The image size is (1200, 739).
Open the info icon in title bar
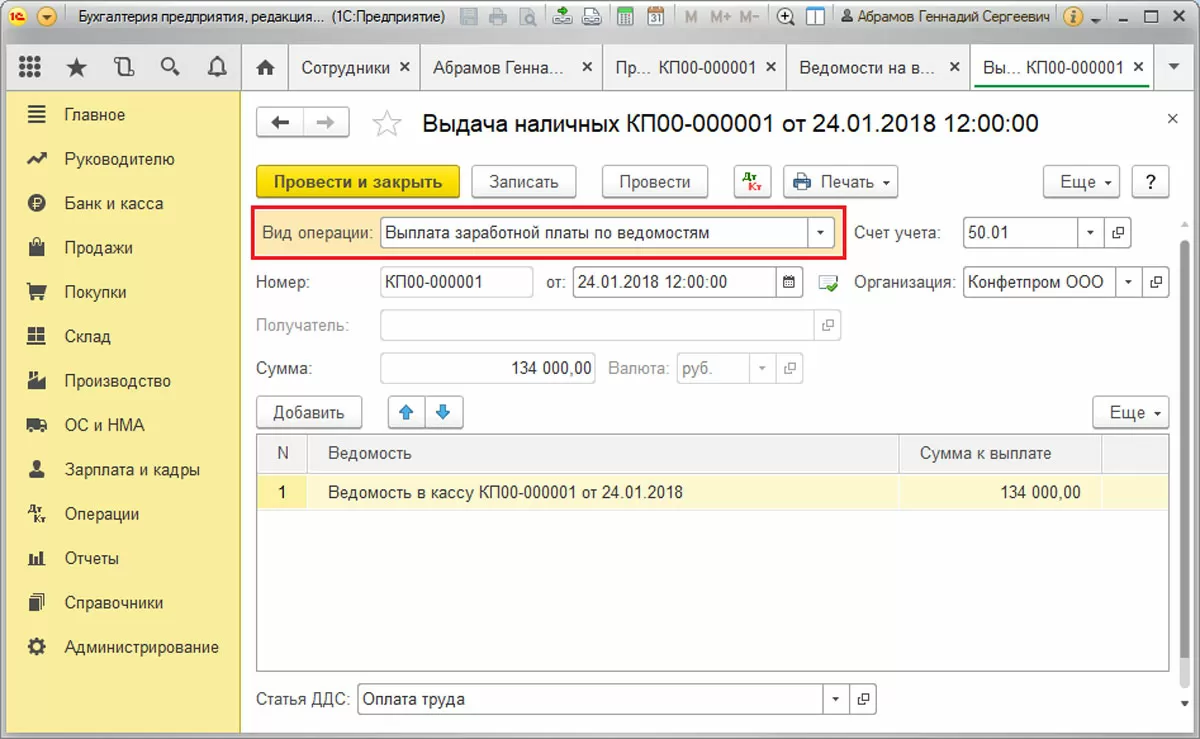[x=1074, y=17]
